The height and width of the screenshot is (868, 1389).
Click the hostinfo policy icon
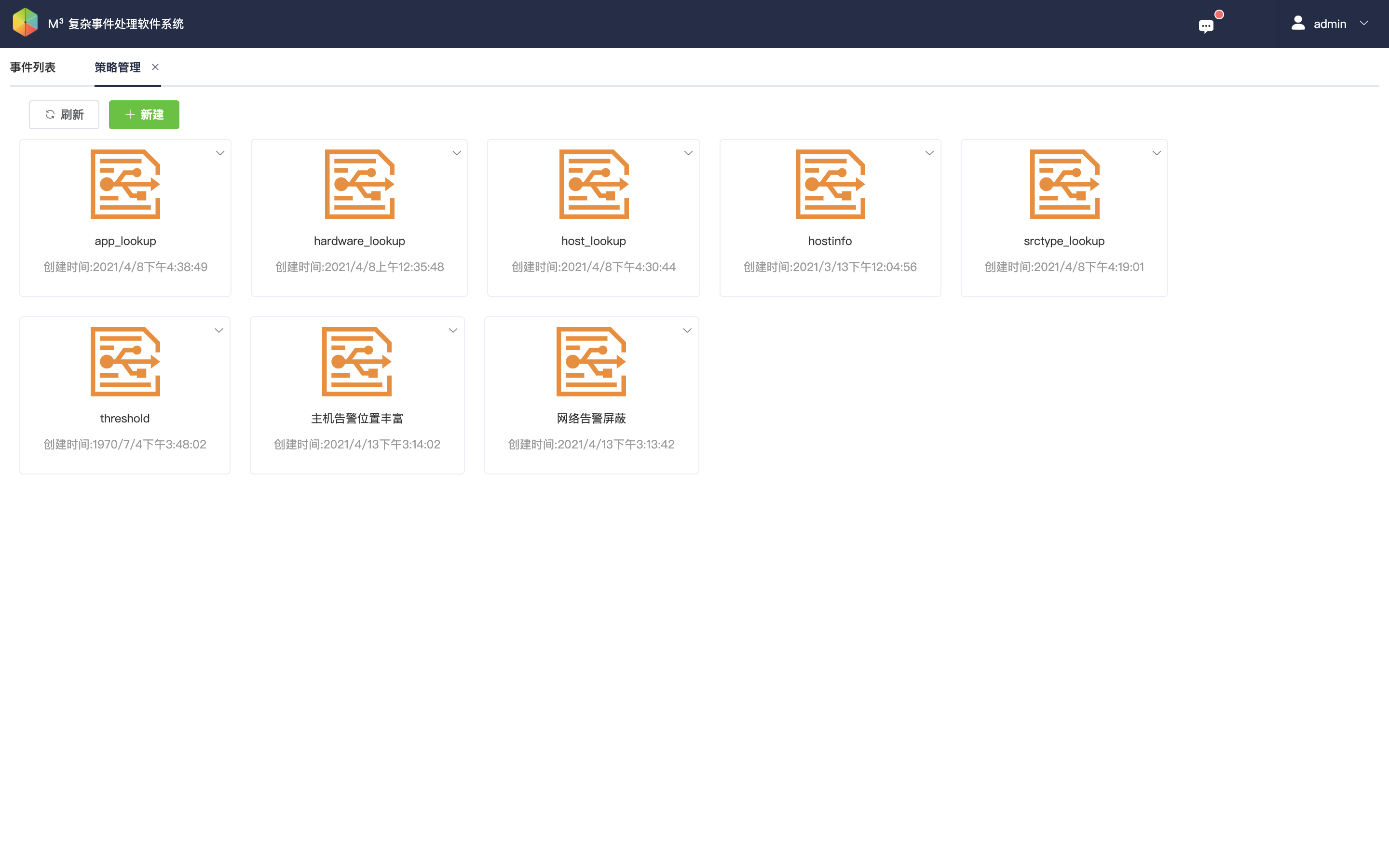point(830,184)
